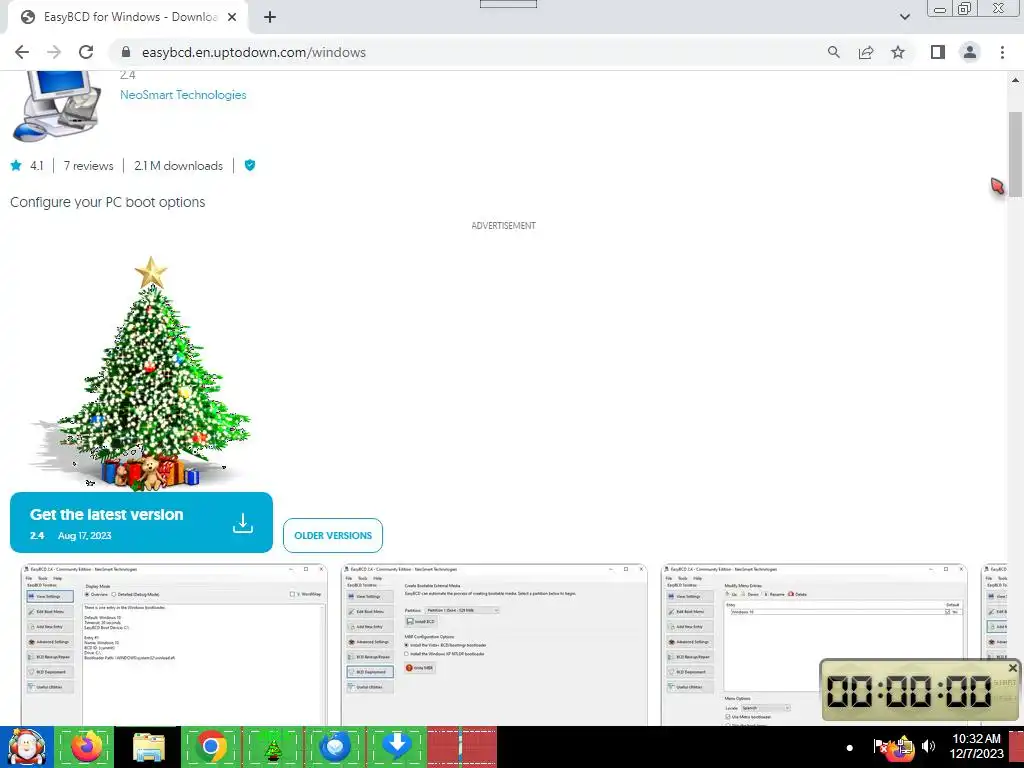Click the 00:00:00 timer display
The height and width of the screenshot is (768, 1024).
[909, 690]
